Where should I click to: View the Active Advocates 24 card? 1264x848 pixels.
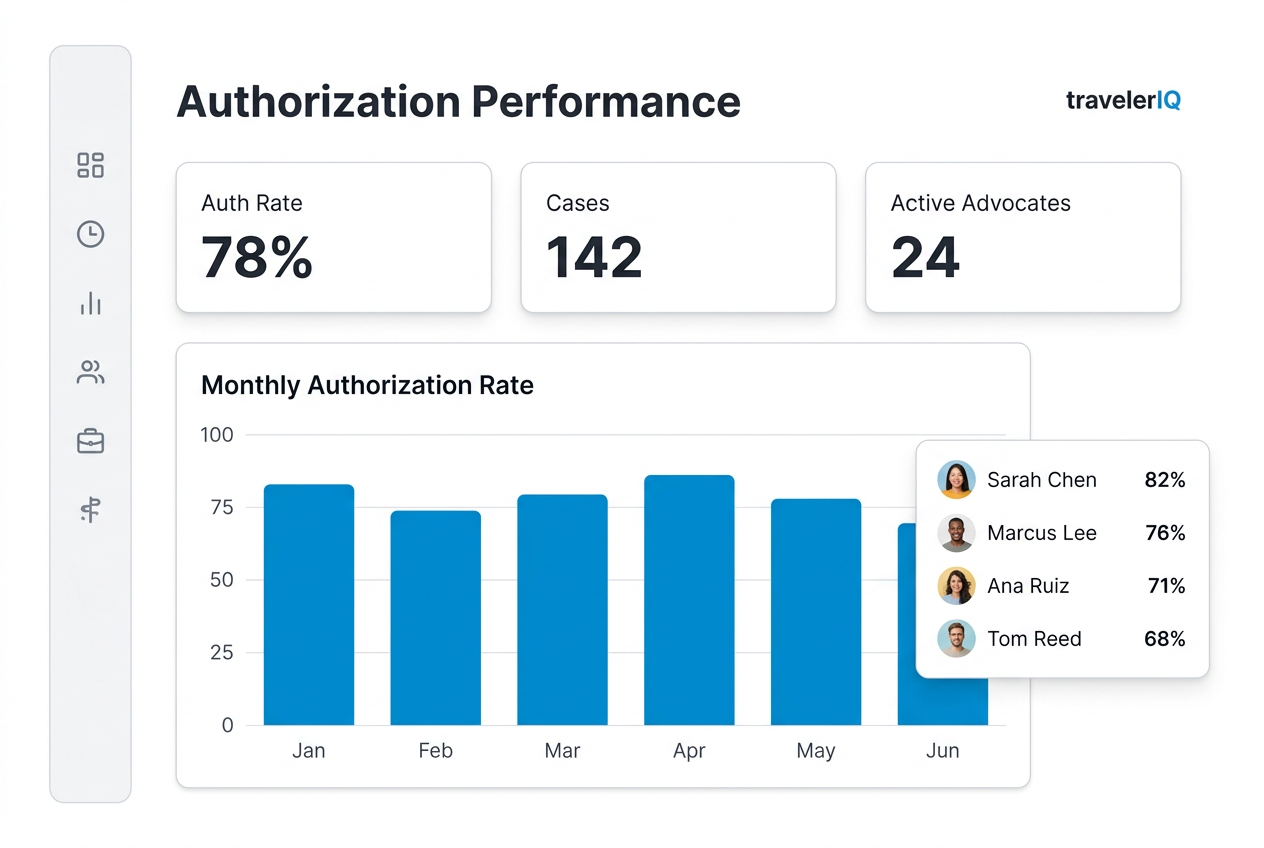click(x=1023, y=237)
